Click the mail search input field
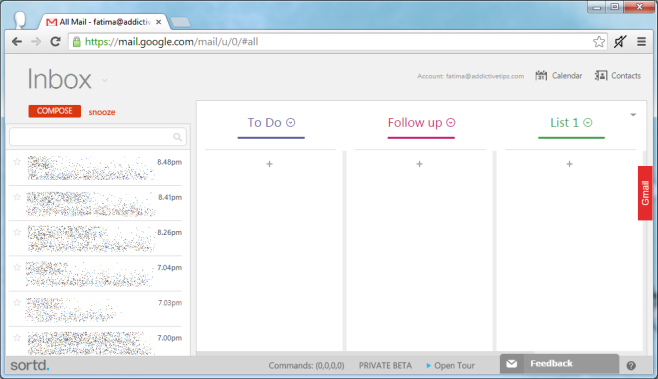658x379 pixels. click(x=98, y=137)
